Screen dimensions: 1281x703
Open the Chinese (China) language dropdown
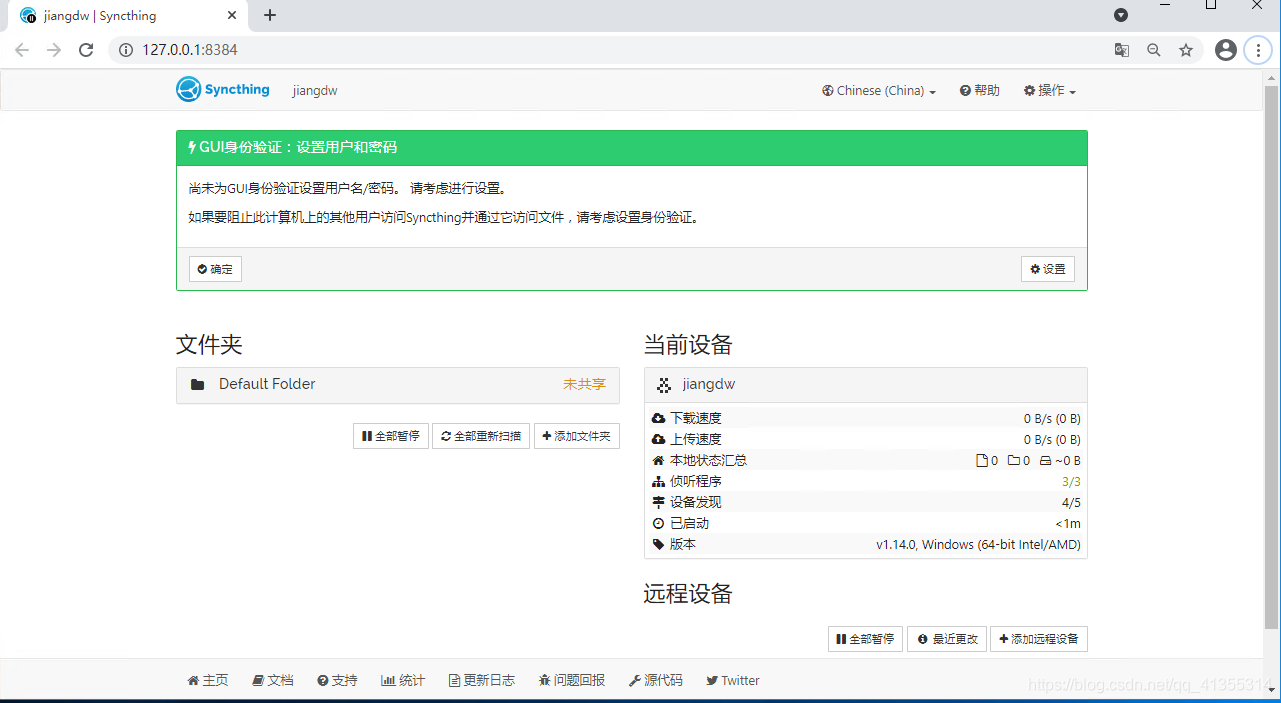pyautogui.click(x=879, y=90)
